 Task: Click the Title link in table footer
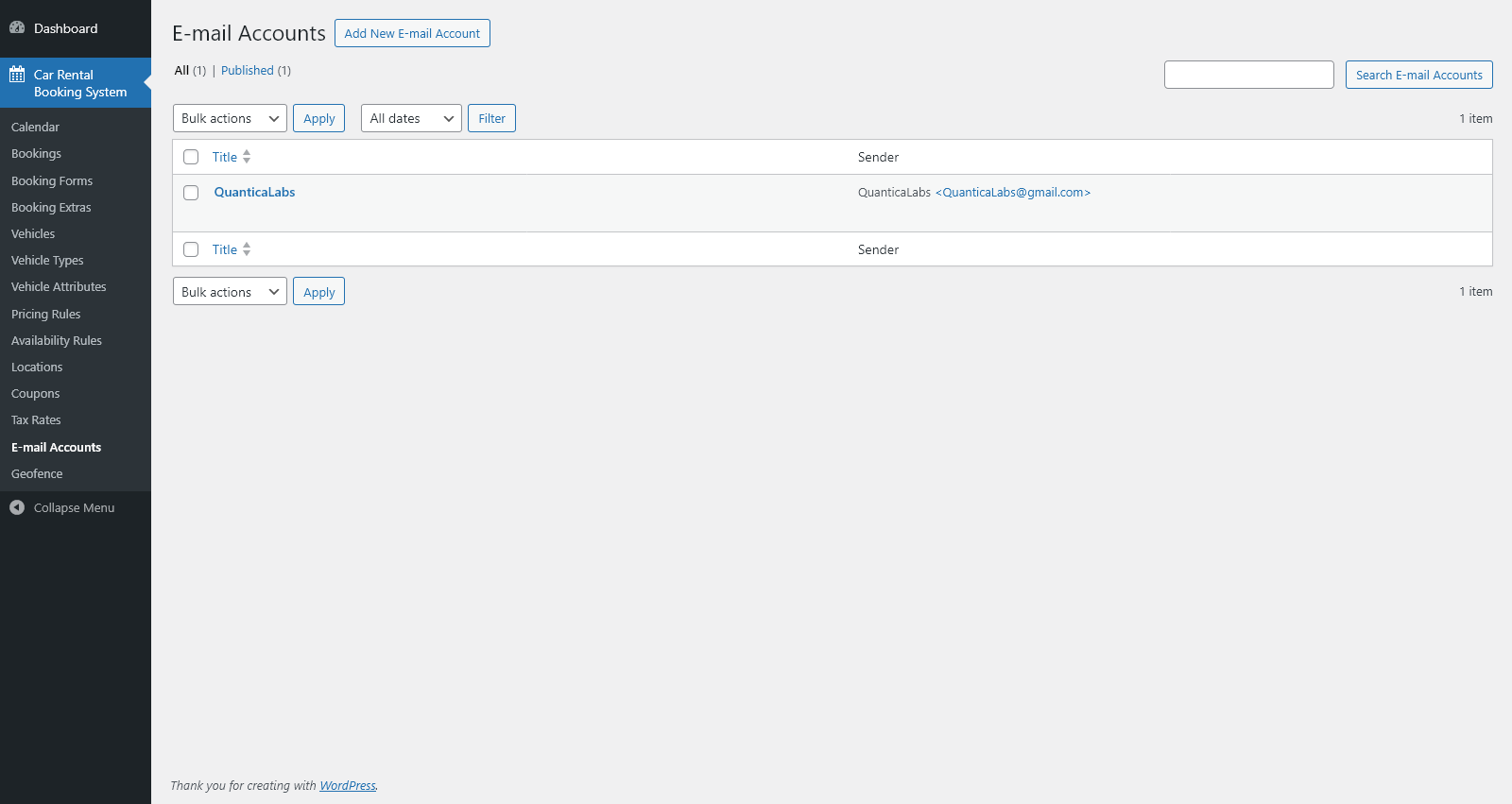(225, 249)
